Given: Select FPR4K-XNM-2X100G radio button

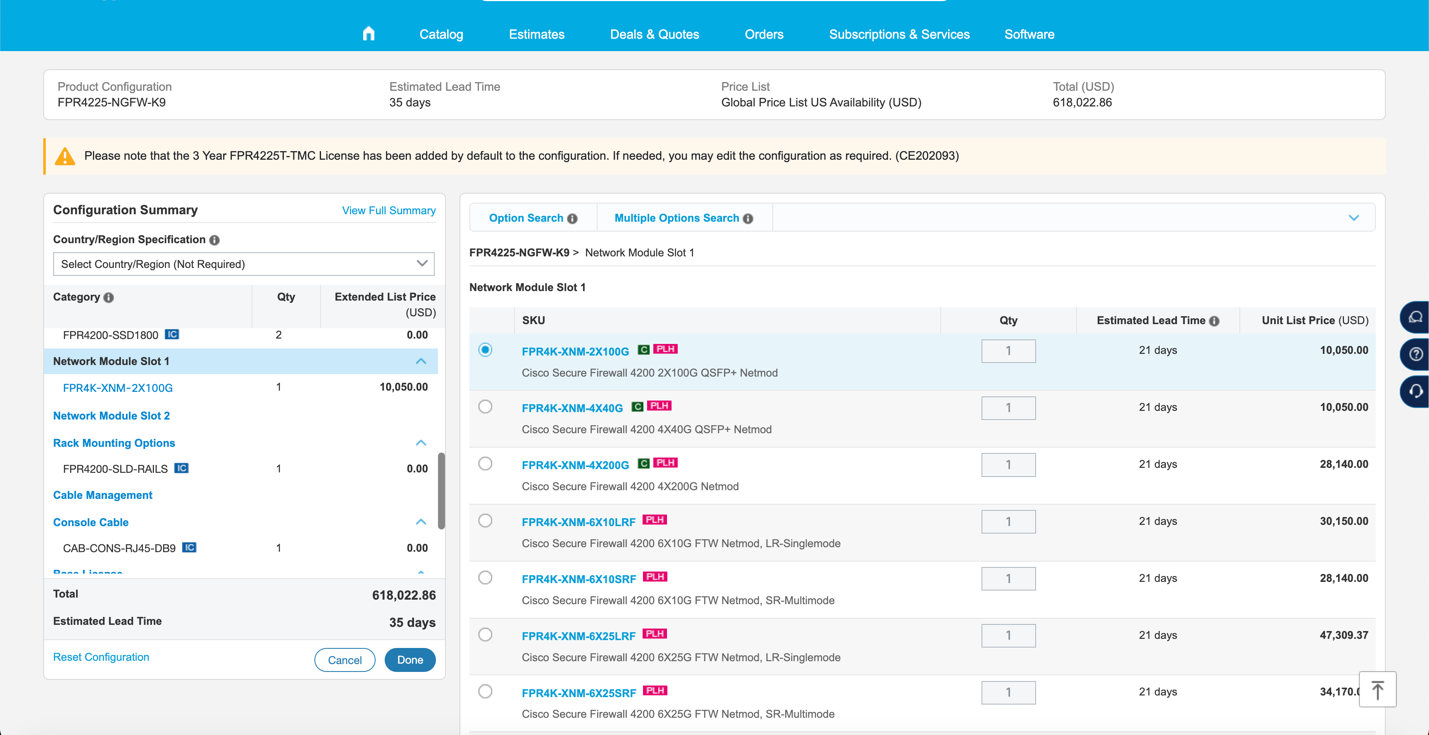Looking at the screenshot, I should coord(485,350).
